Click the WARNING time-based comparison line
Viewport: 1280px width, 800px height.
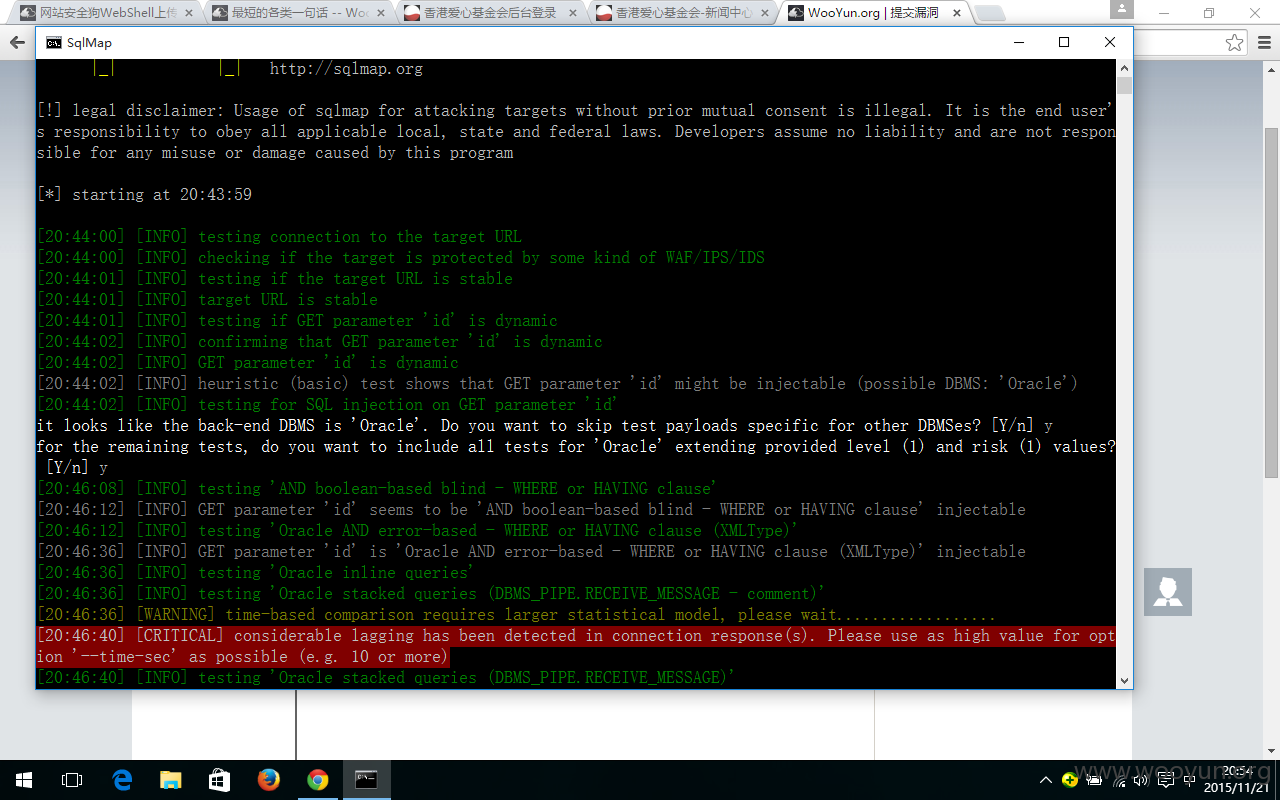(x=516, y=615)
